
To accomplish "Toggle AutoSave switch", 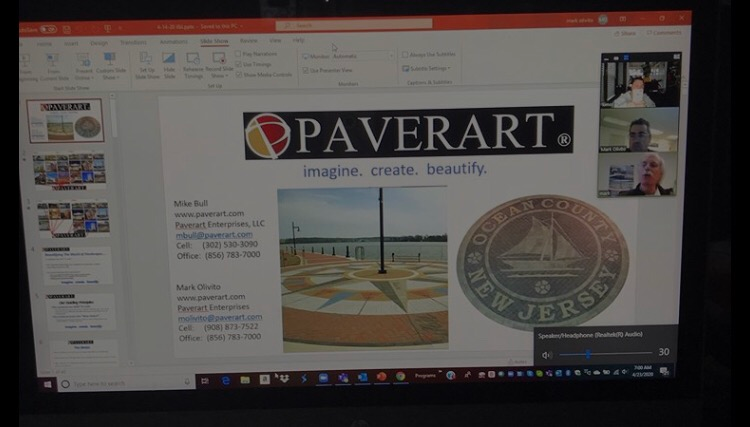I will (48, 30).
